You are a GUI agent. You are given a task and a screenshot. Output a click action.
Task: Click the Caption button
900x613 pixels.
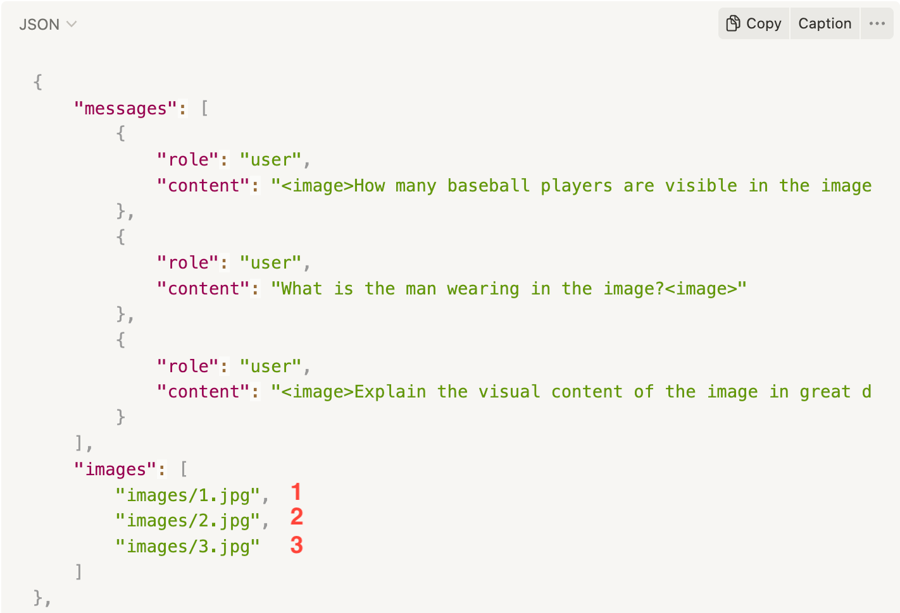tap(824, 23)
